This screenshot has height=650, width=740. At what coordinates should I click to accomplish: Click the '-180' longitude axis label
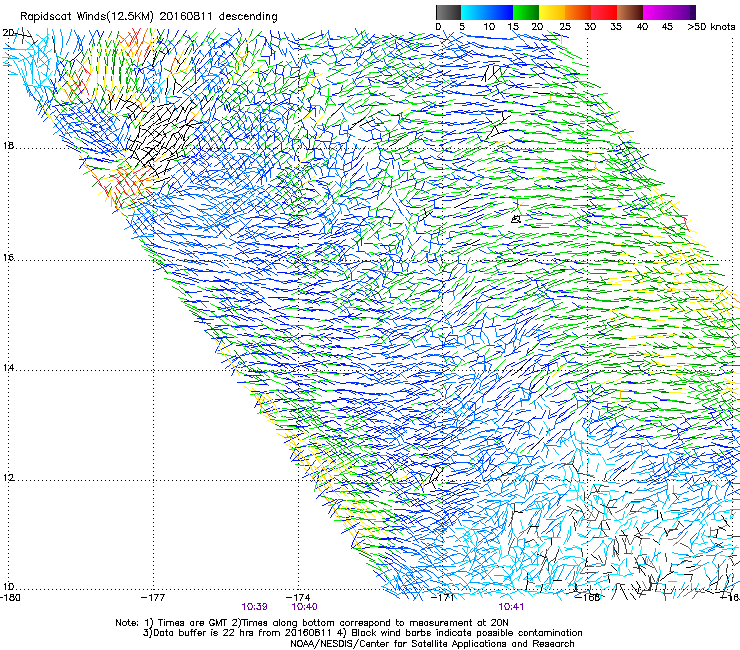[10, 598]
